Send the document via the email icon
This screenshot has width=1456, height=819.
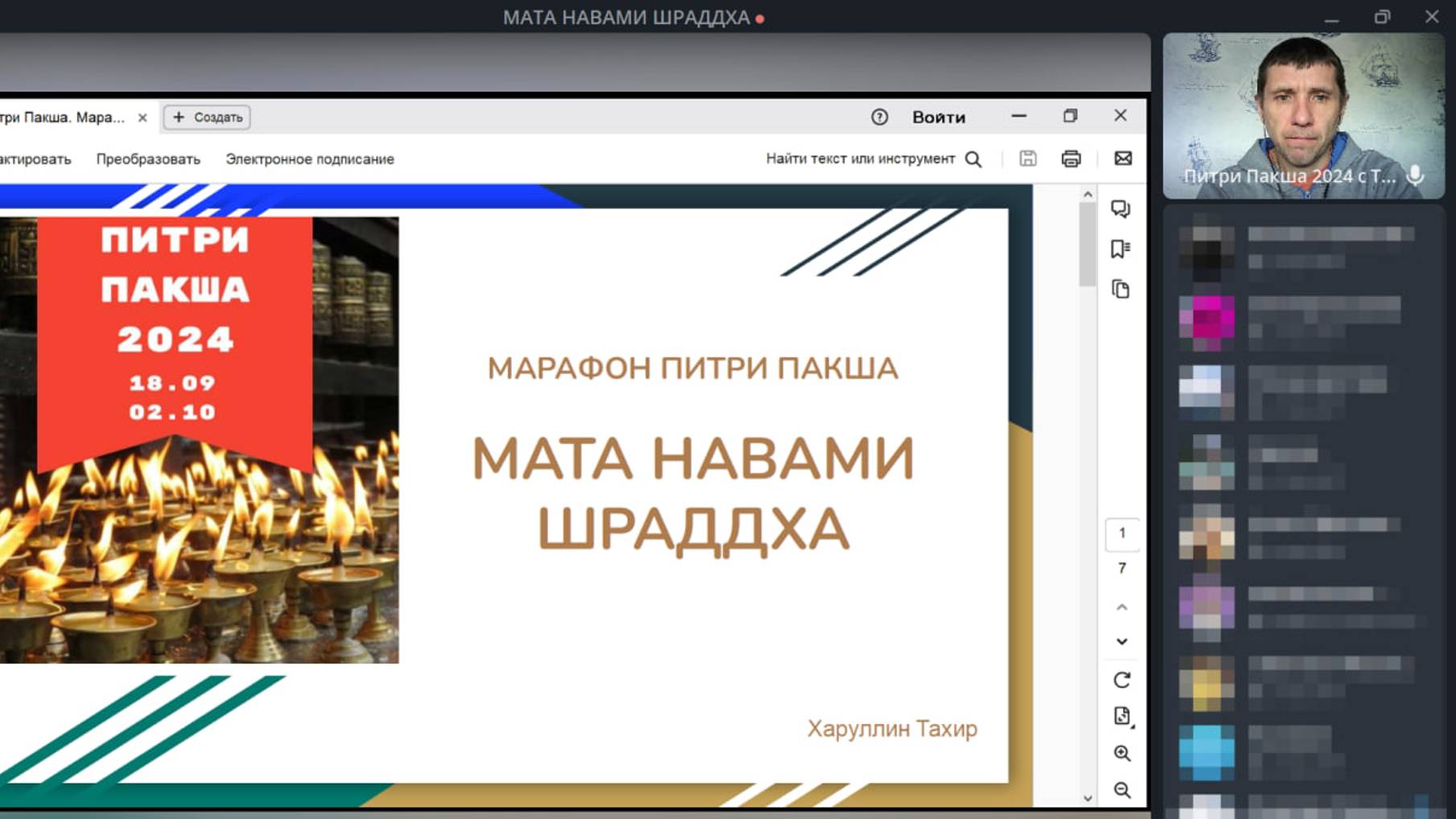[1122, 158]
